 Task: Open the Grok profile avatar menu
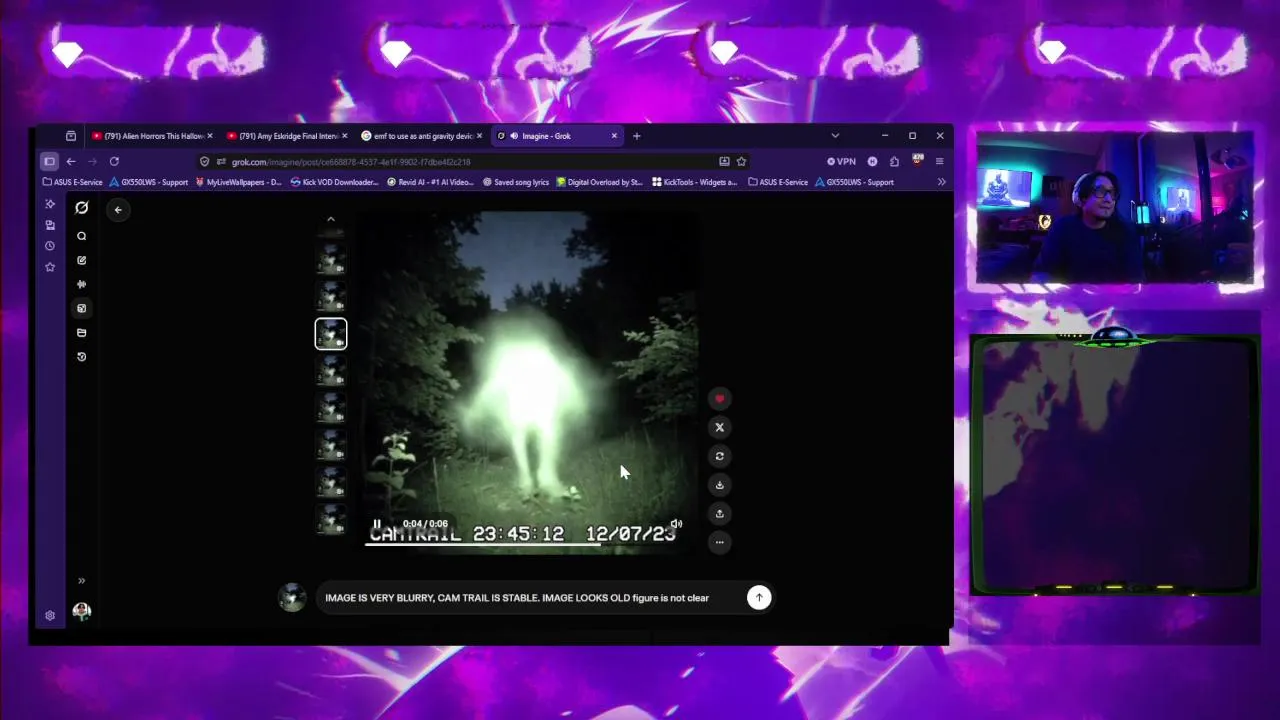(x=82, y=611)
